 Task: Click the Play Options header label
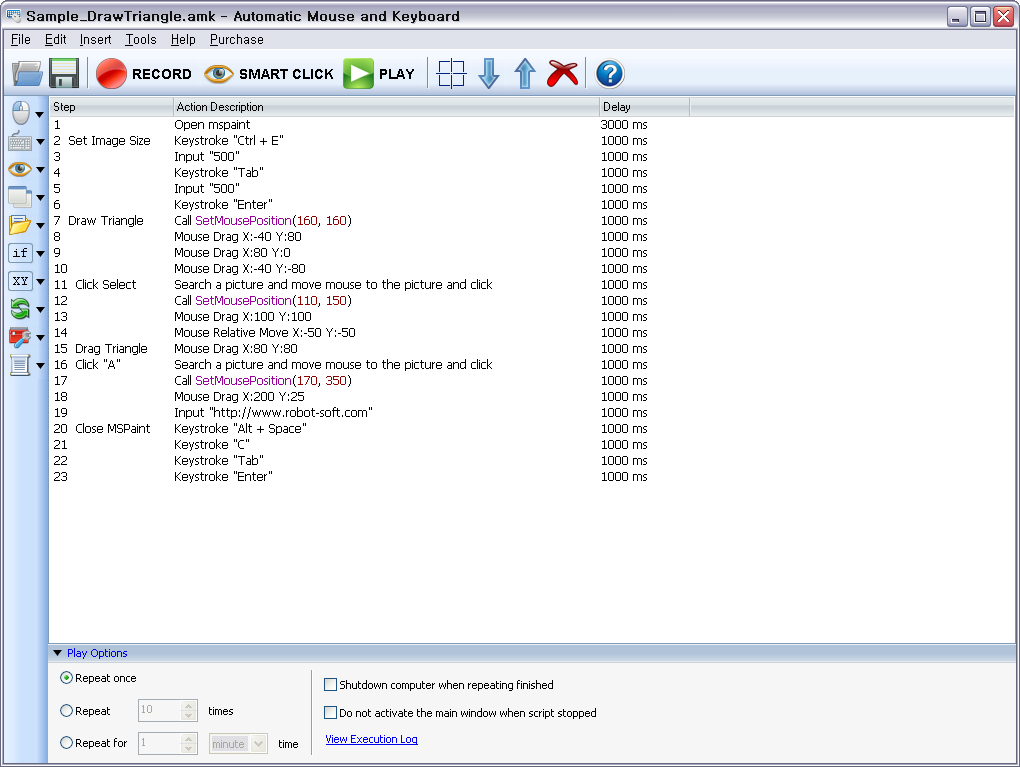(x=97, y=653)
